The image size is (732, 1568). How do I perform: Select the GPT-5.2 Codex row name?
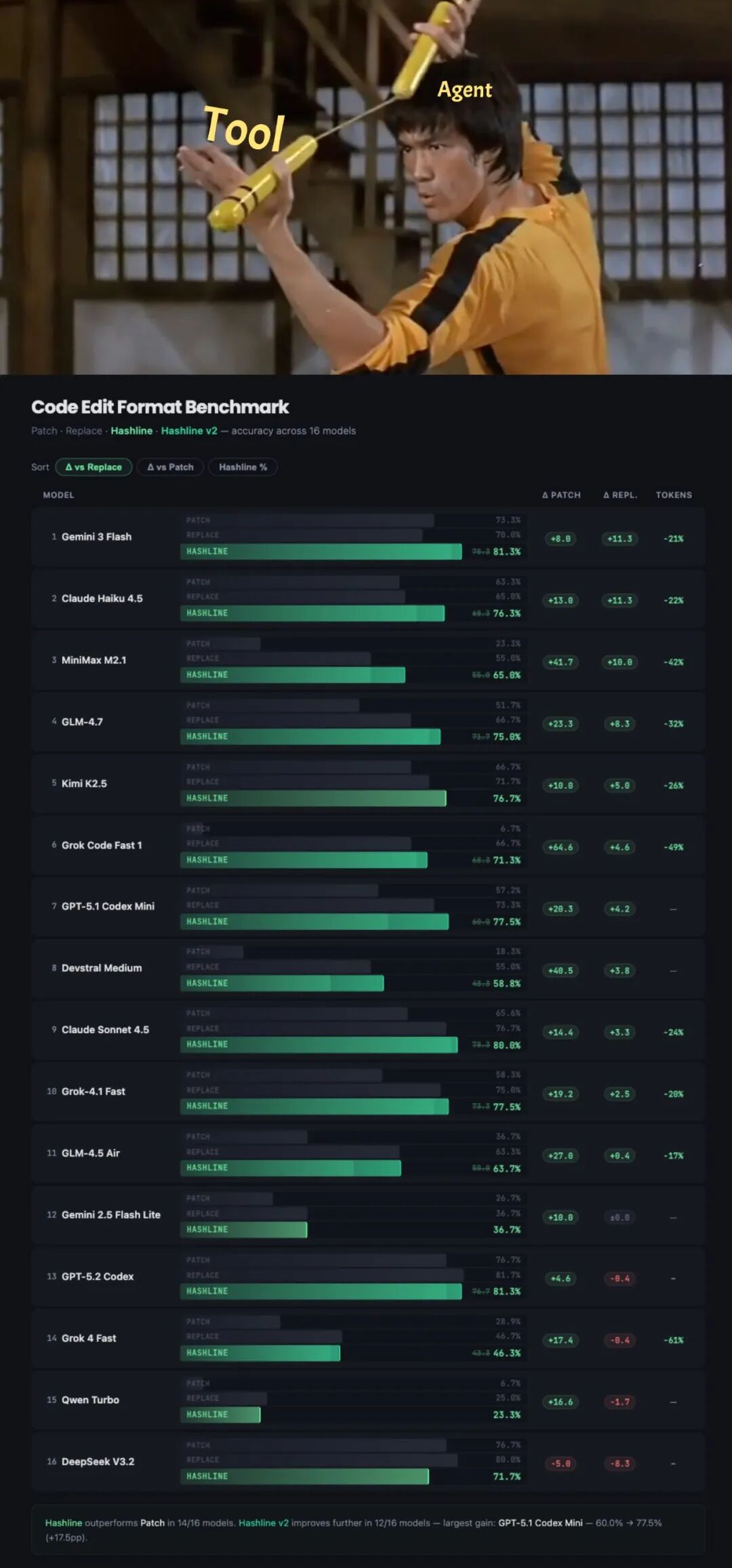pyautogui.click(x=98, y=1276)
